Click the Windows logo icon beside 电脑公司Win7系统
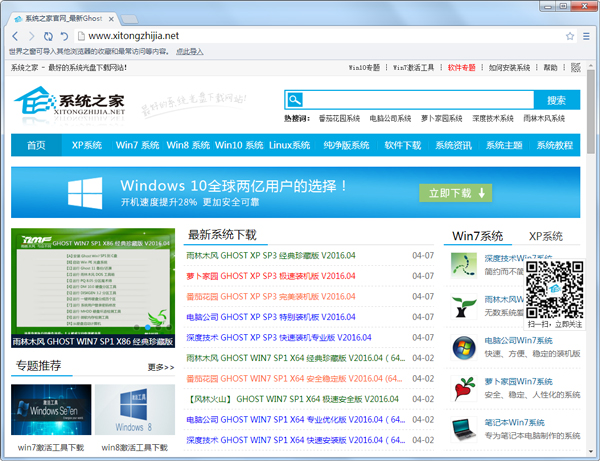 (x=463, y=348)
